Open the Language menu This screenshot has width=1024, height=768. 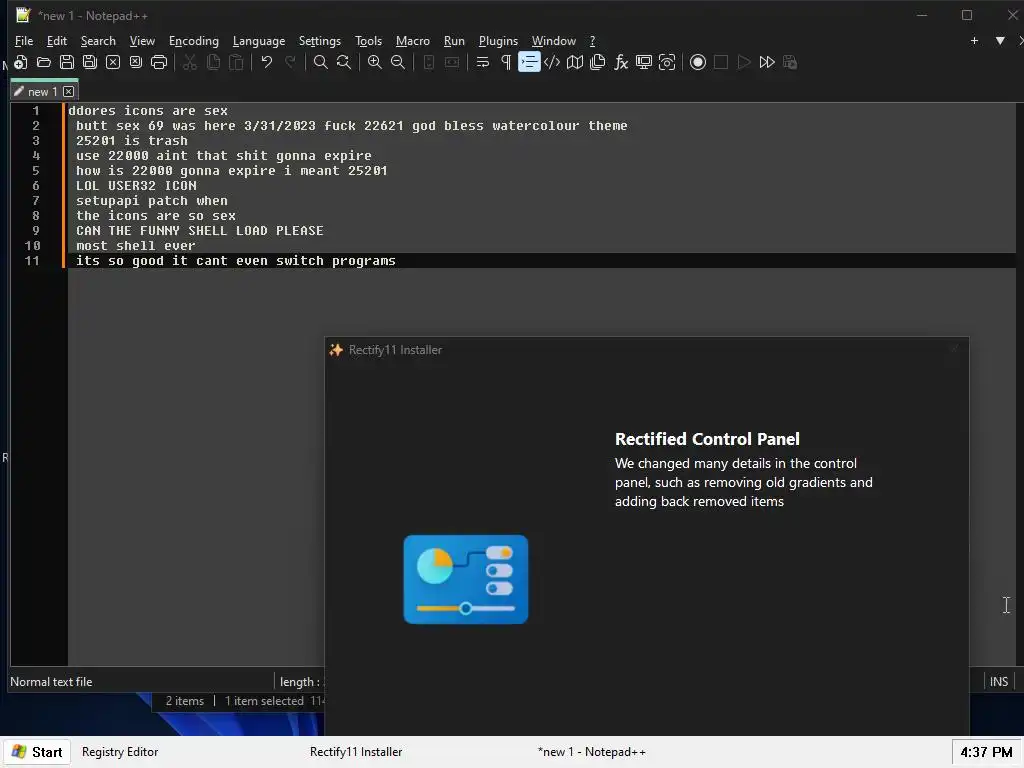(x=259, y=41)
